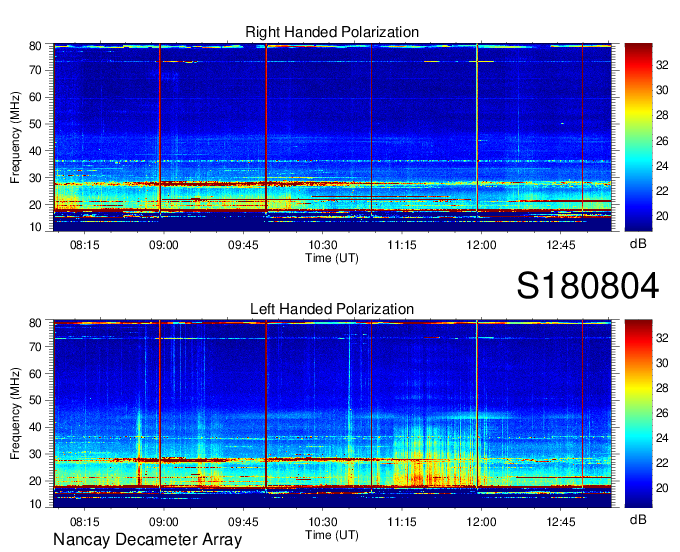This screenshot has width=680, height=552.
Task: Click the 24 dB label on Right Handed colorbar
Action: tap(662, 166)
